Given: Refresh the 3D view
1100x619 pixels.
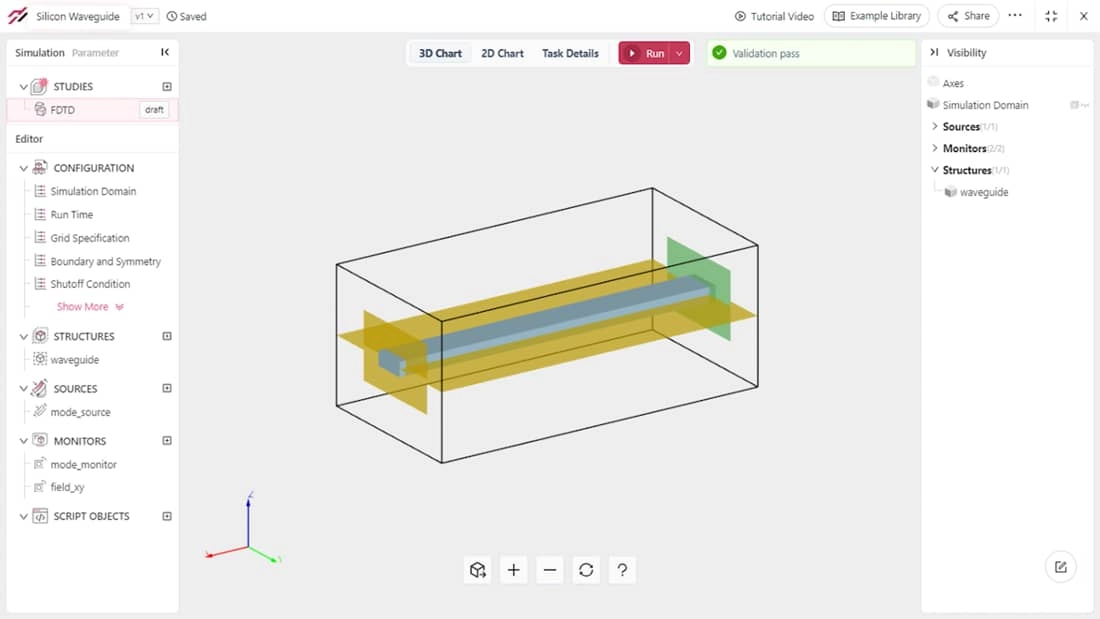Looking at the screenshot, I should pos(586,570).
